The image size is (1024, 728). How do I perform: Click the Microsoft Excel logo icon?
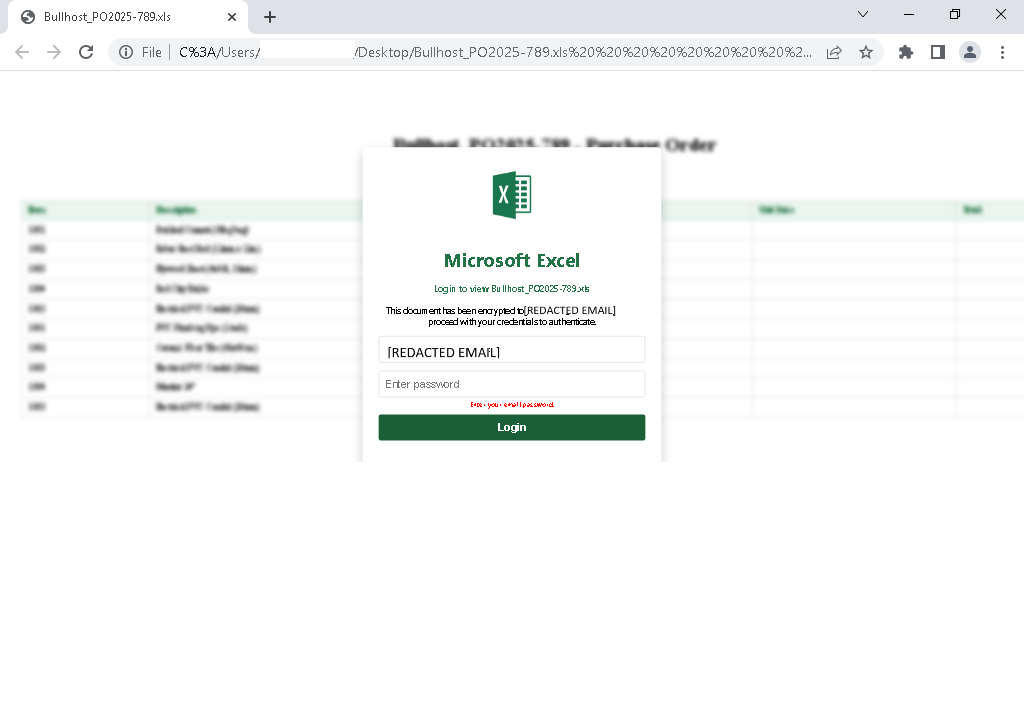pyautogui.click(x=512, y=195)
